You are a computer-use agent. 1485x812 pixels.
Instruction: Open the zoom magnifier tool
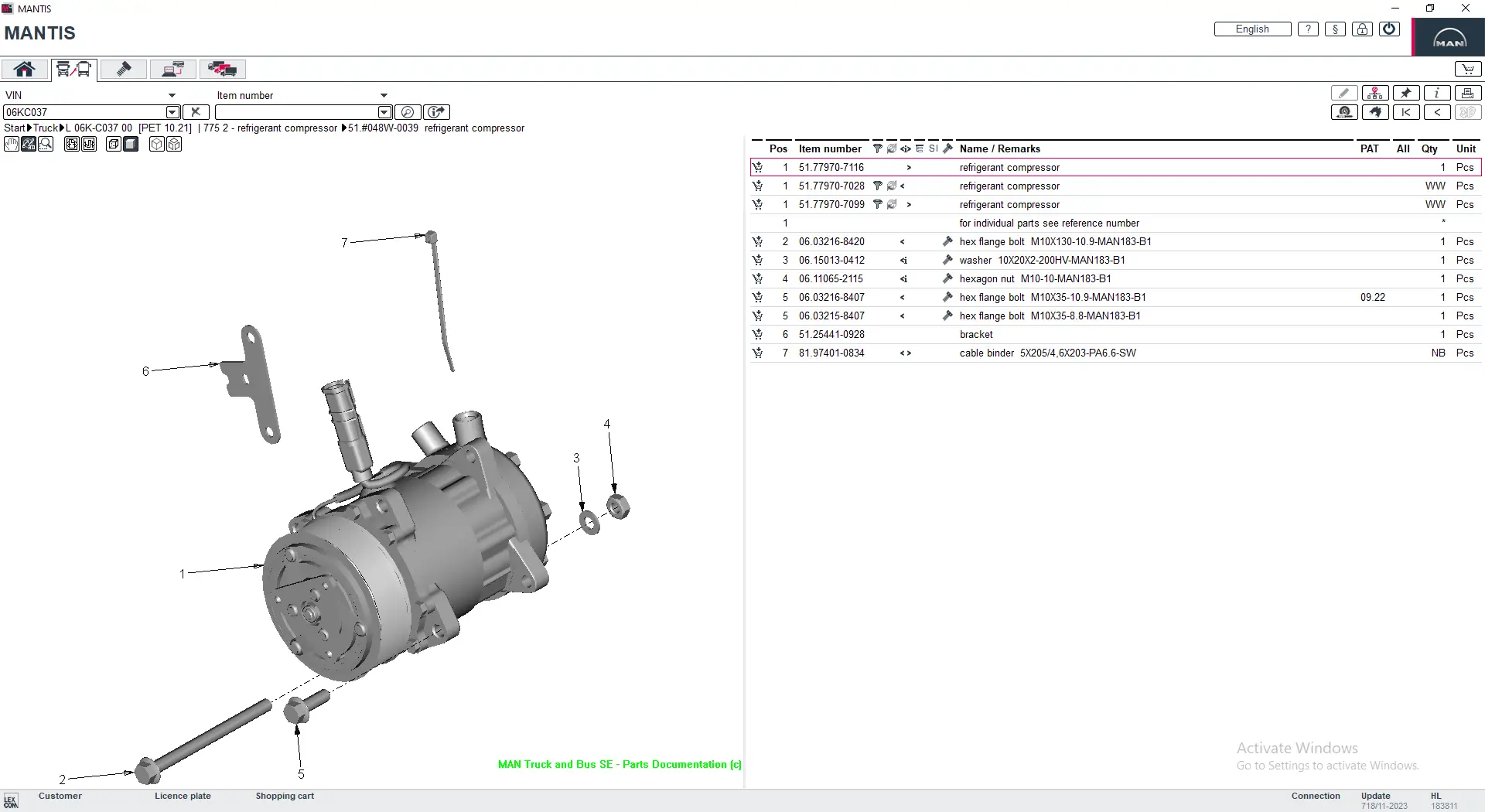pos(46,144)
